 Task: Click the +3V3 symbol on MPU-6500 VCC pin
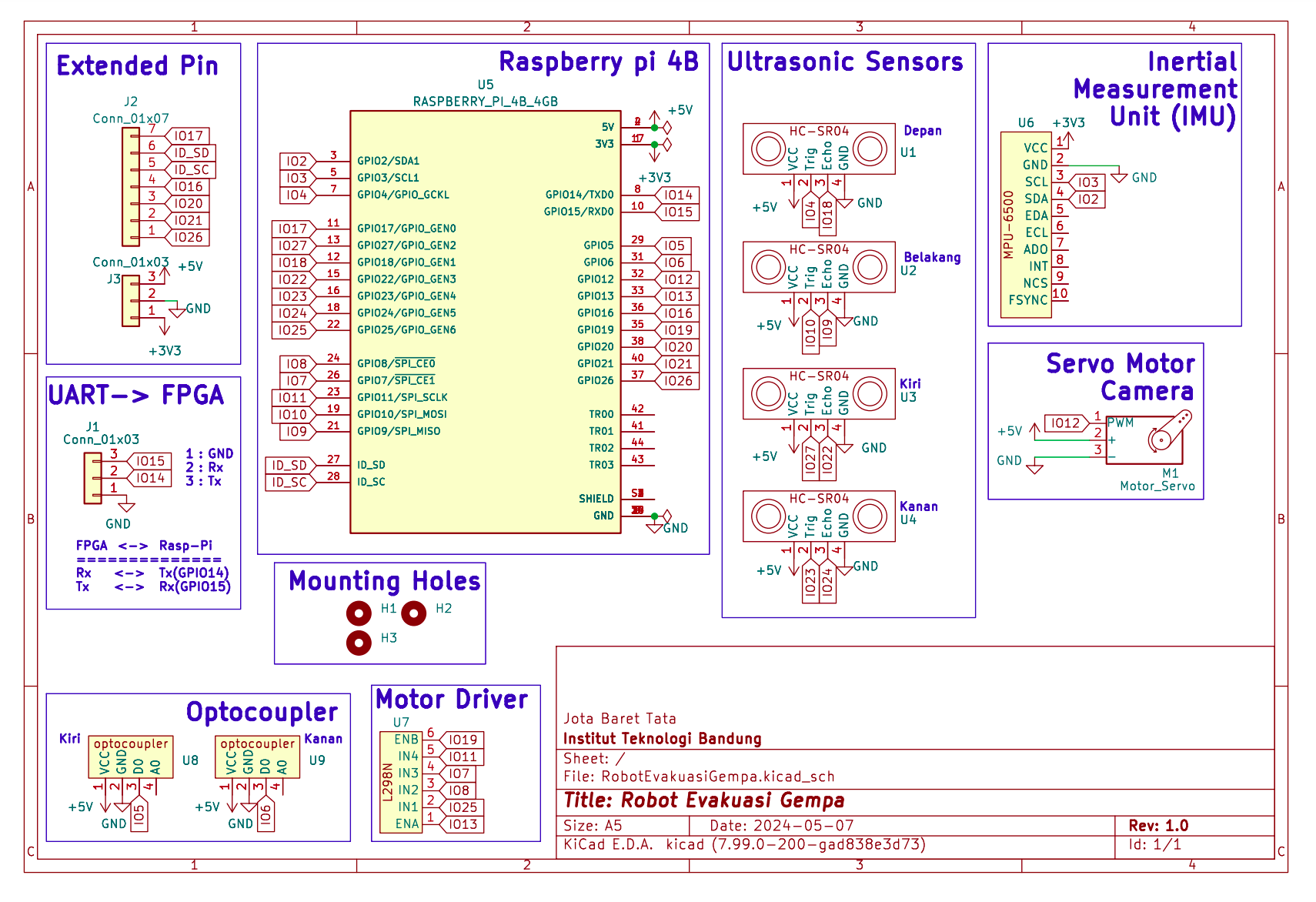[1068, 139]
